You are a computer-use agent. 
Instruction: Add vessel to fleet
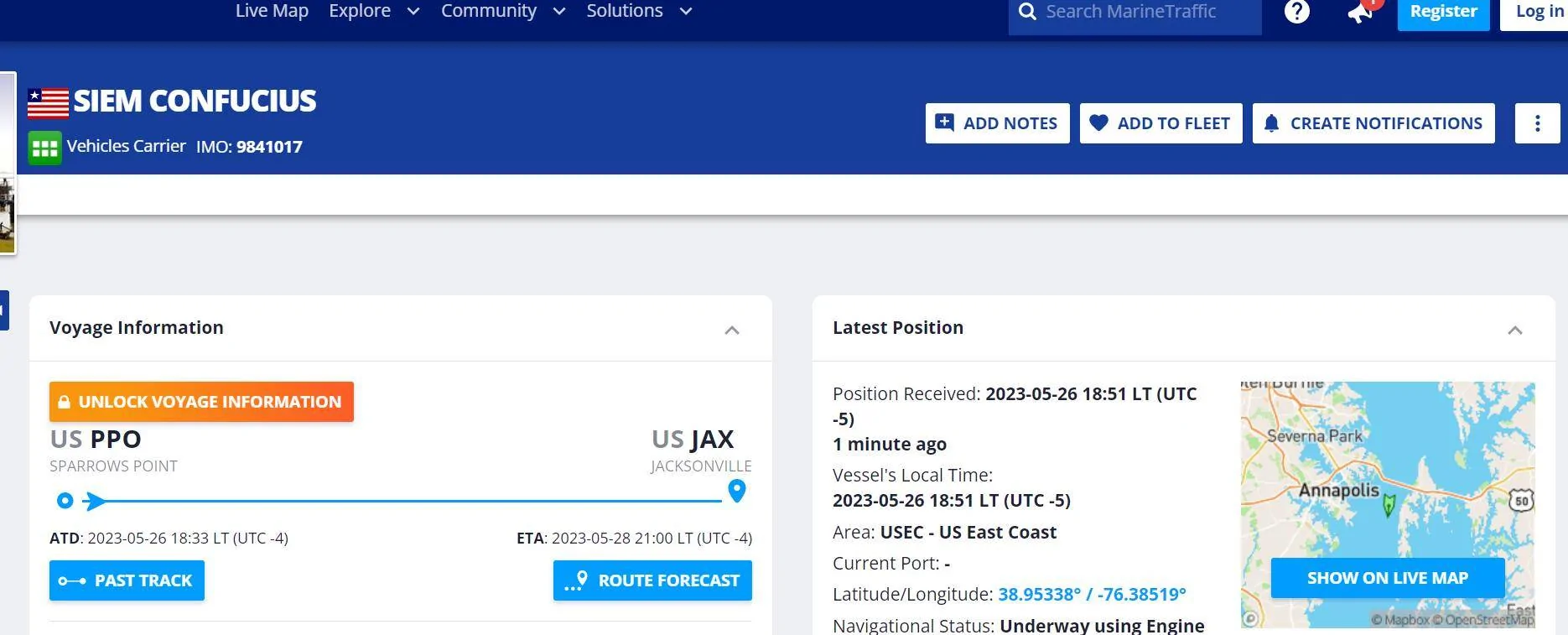(1160, 123)
